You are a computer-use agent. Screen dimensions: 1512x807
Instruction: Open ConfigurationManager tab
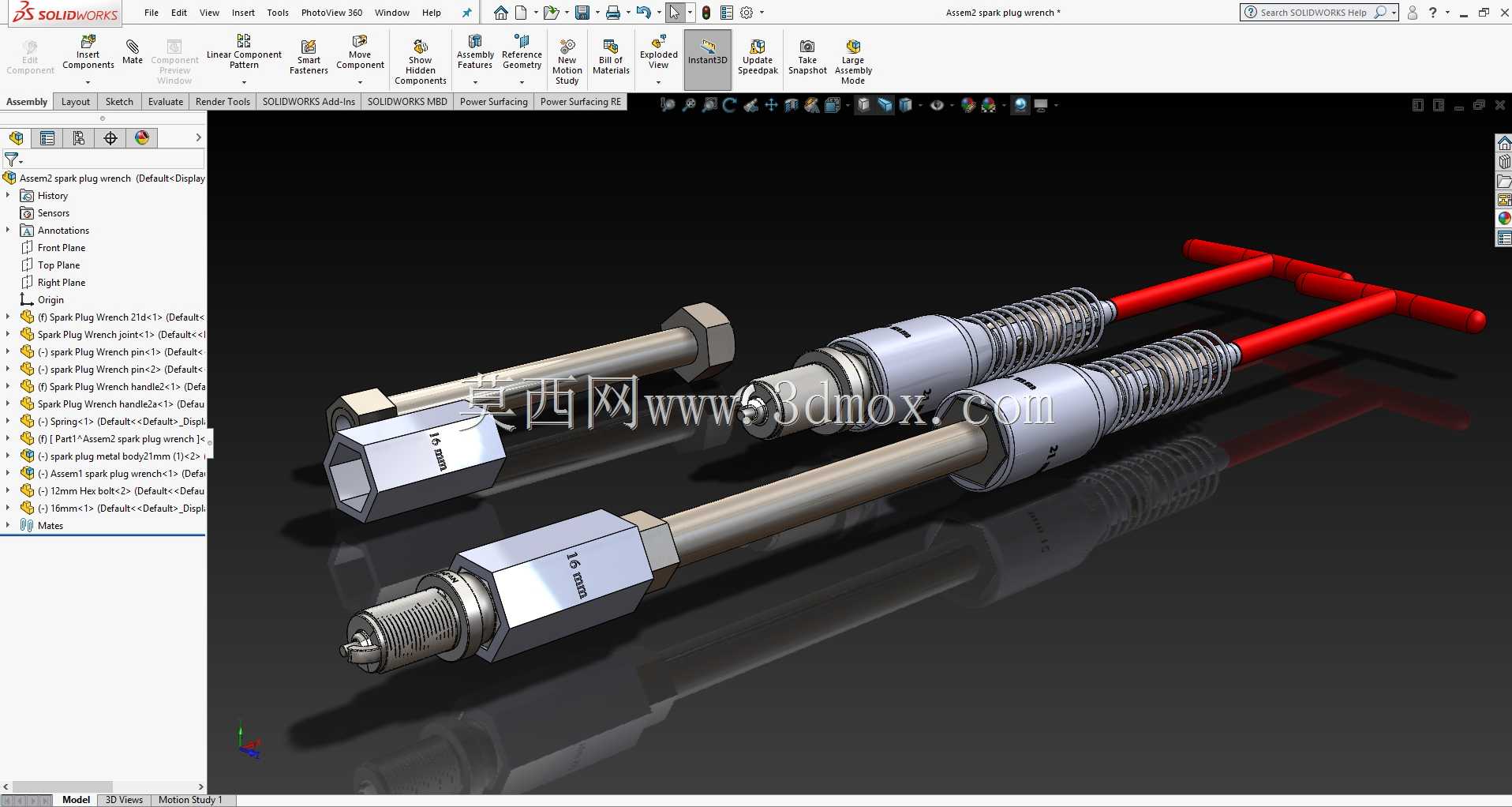tap(79, 138)
